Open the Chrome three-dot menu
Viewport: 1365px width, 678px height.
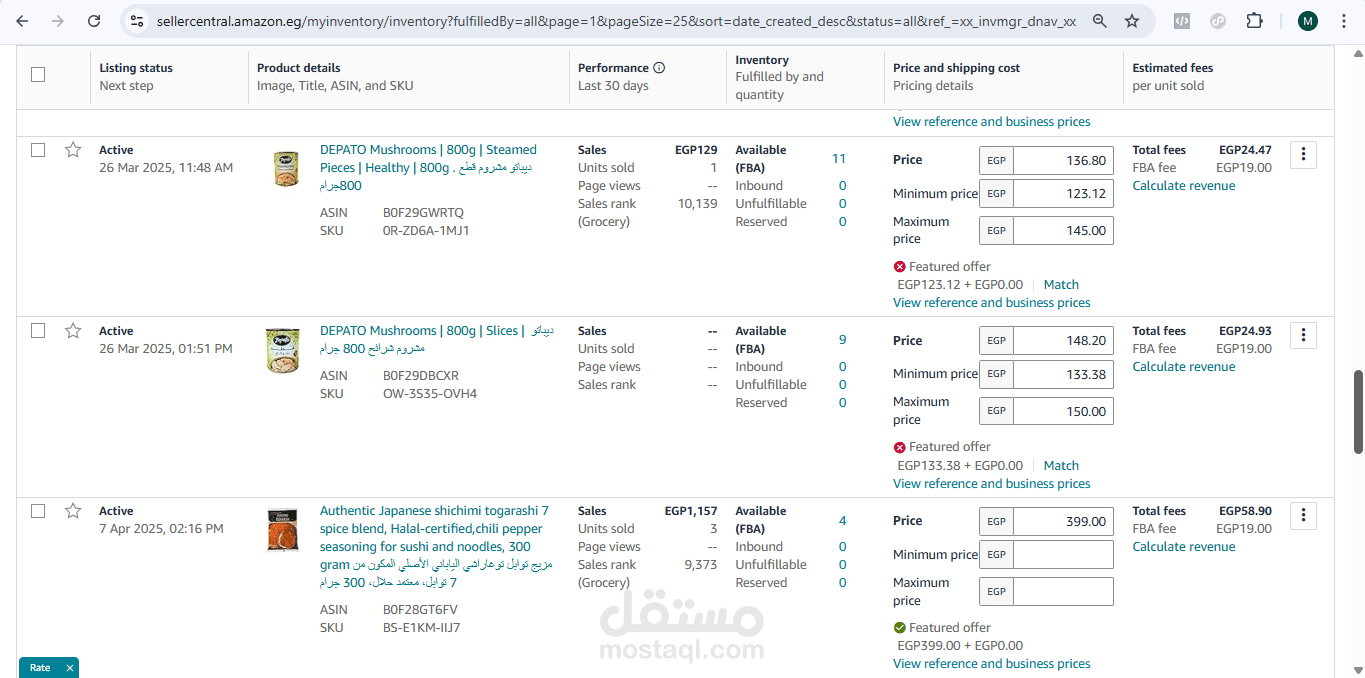(1343, 21)
